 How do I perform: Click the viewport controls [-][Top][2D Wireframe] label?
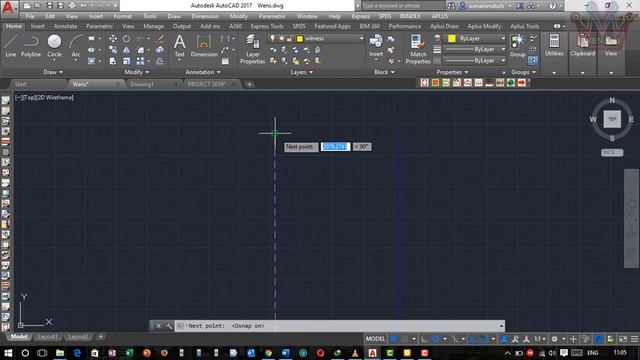click(x=44, y=98)
